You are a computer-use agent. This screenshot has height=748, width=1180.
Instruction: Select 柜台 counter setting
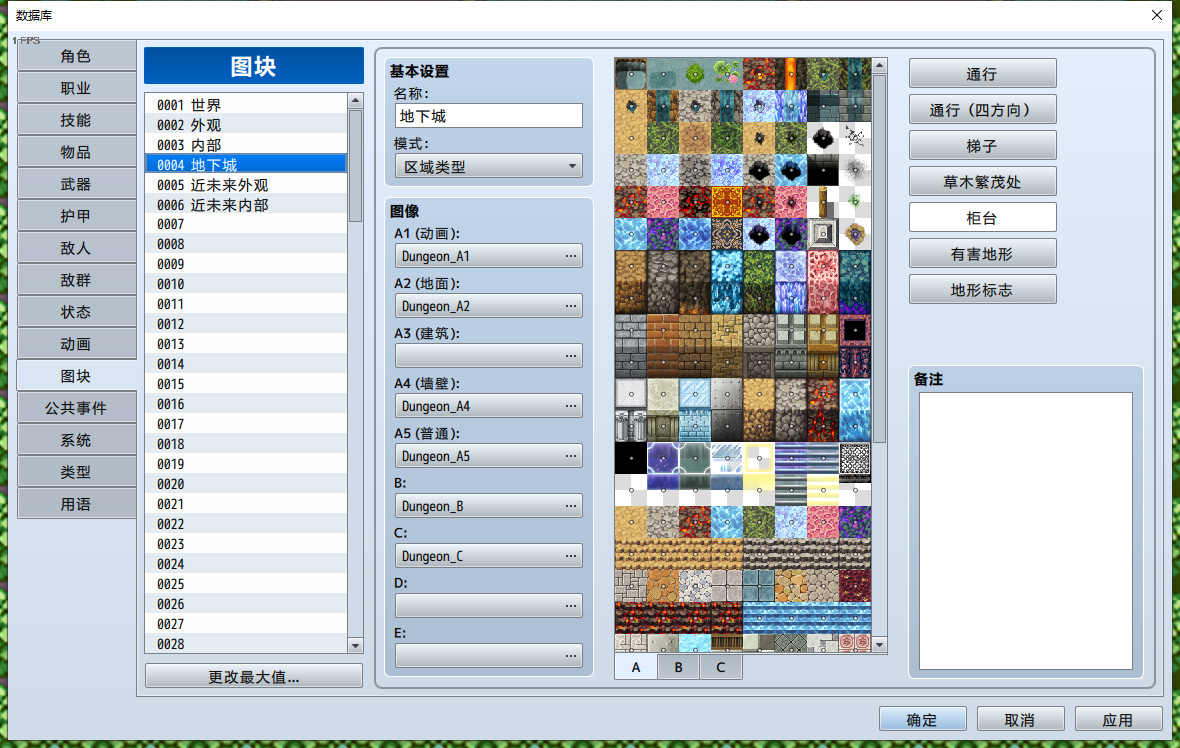pyautogui.click(x=982, y=218)
